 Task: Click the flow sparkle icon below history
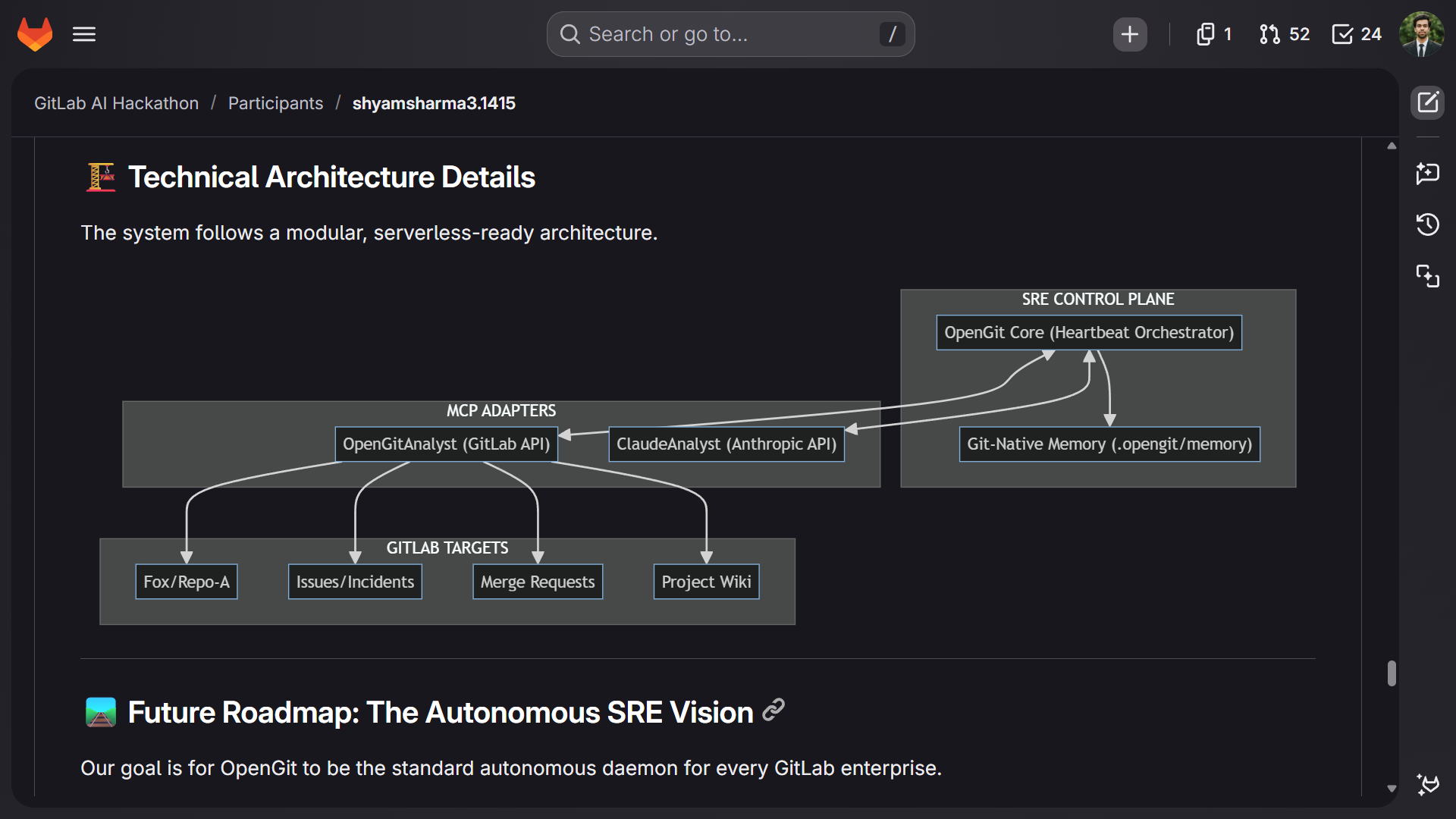pyautogui.click(x=1427, y=276)
